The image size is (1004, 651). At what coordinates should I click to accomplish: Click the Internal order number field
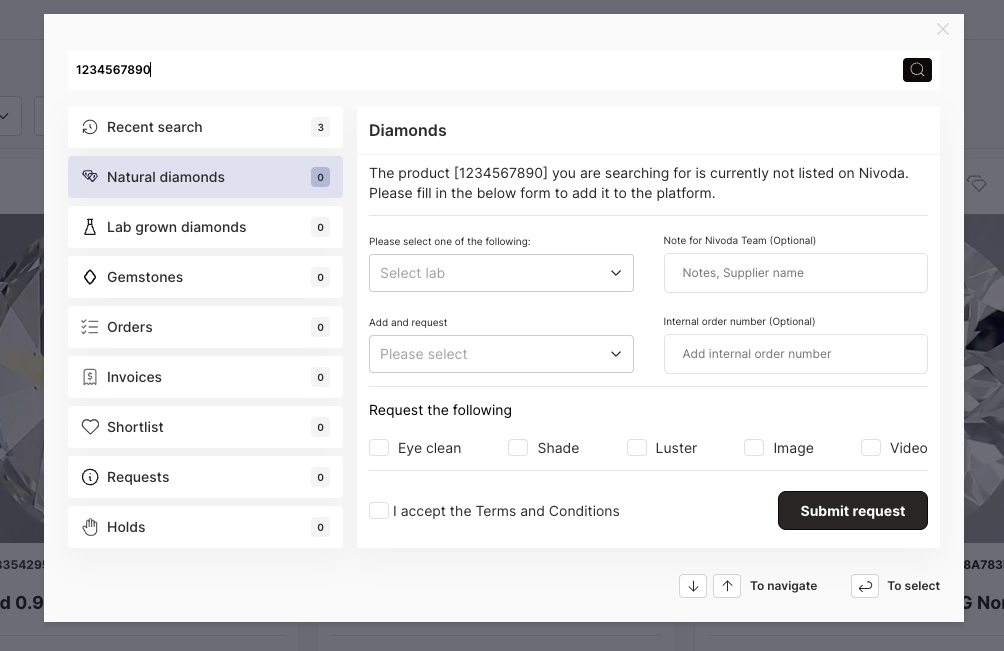[795, 354]
